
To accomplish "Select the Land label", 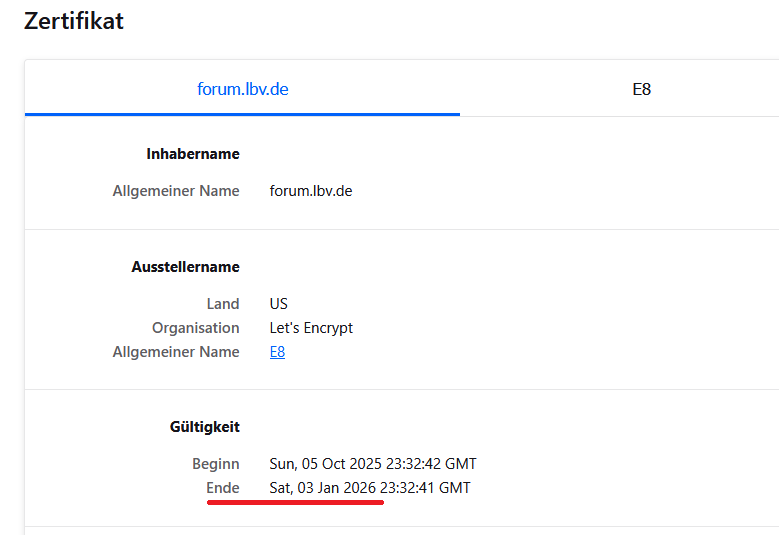I will click(223, 304).
